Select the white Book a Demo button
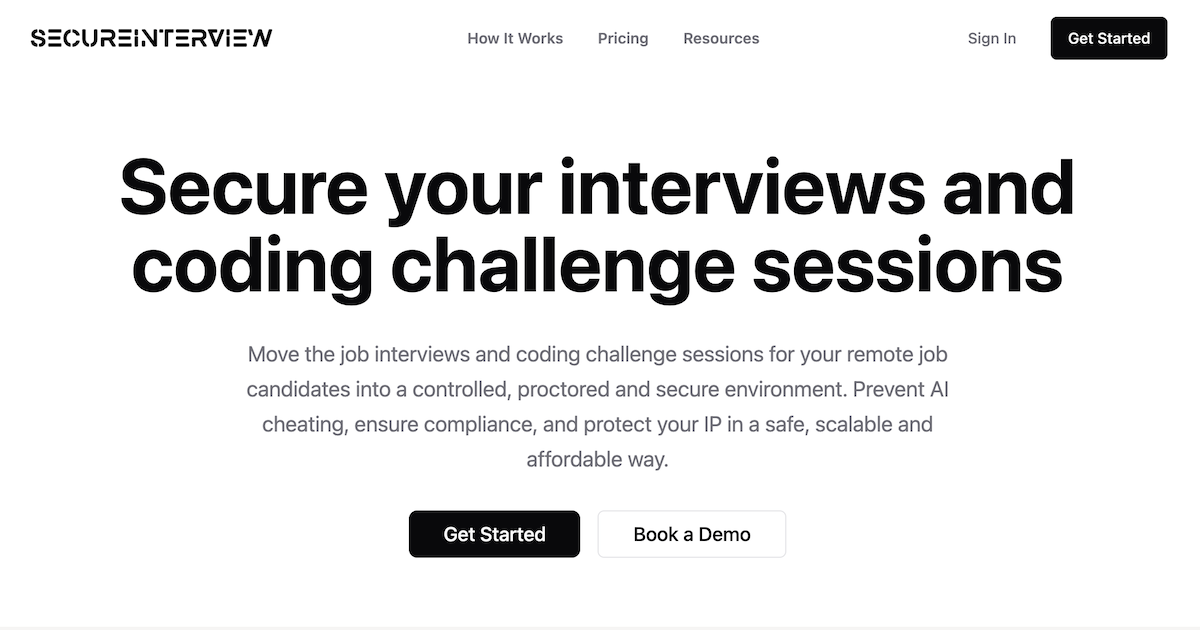 691,534
